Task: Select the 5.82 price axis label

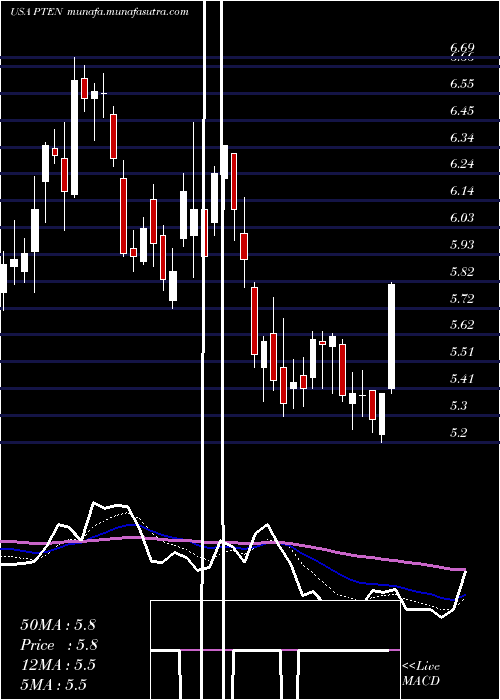Action: 462,271
